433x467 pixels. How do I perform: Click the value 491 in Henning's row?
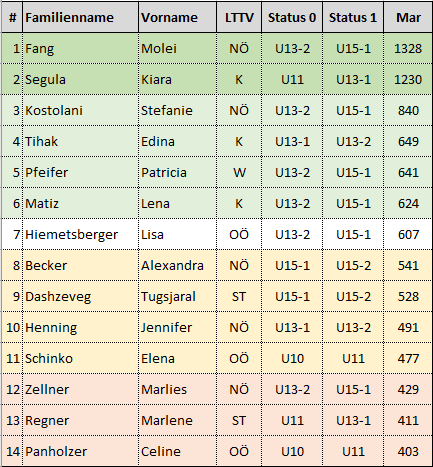[x=408, y=327]
